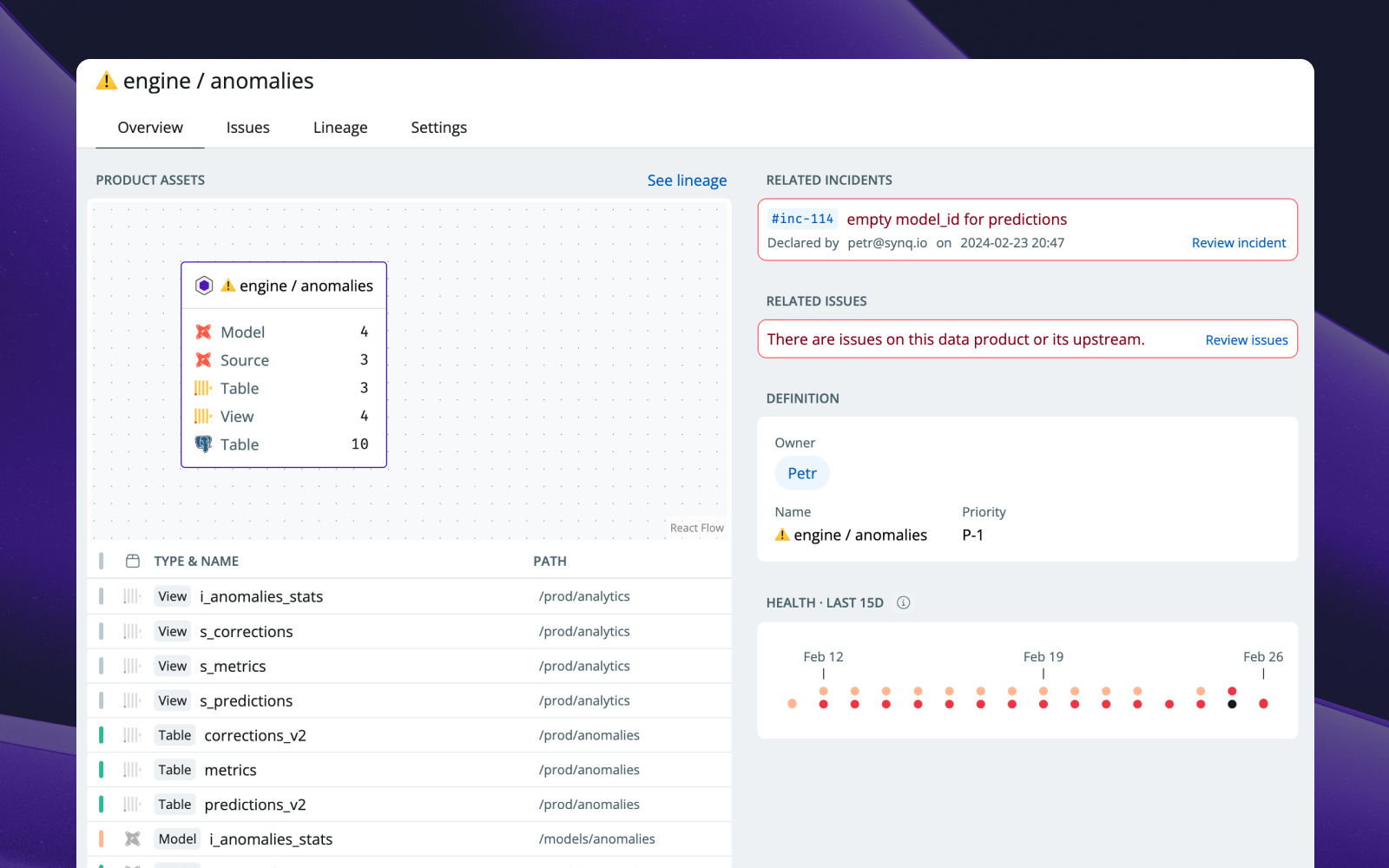Follow the See lineage link
Image resolution: width=1389 pixels, height=868 pixels.
pos(687,181)
